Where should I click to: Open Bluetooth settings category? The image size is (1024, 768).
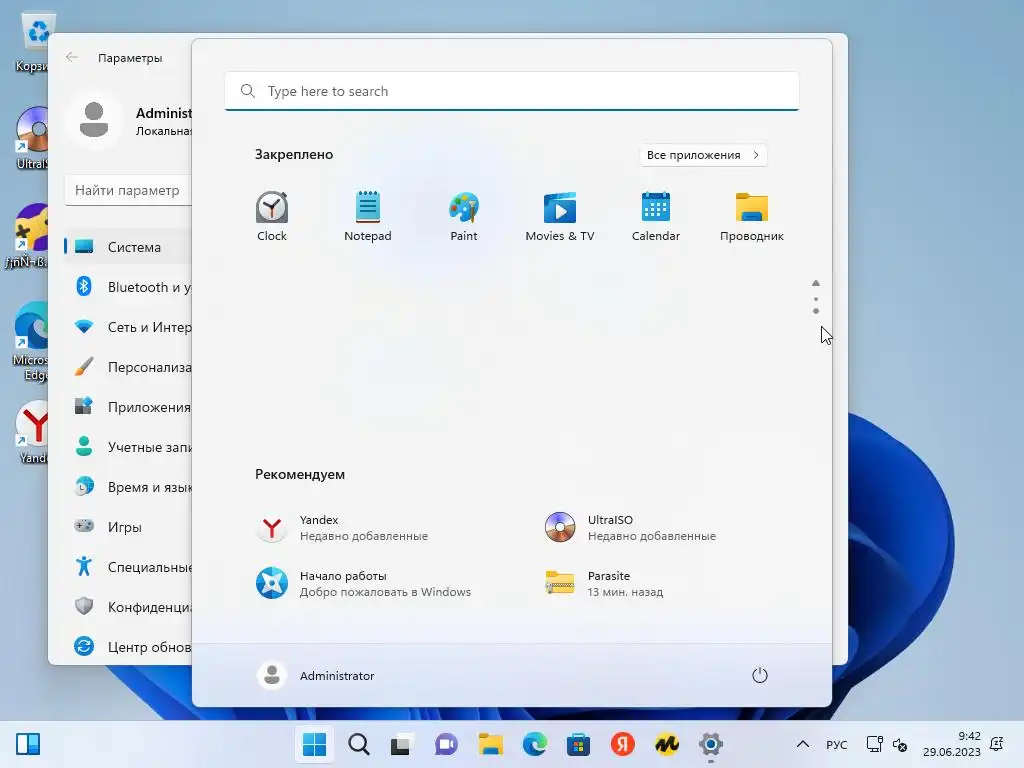point(128,287)
